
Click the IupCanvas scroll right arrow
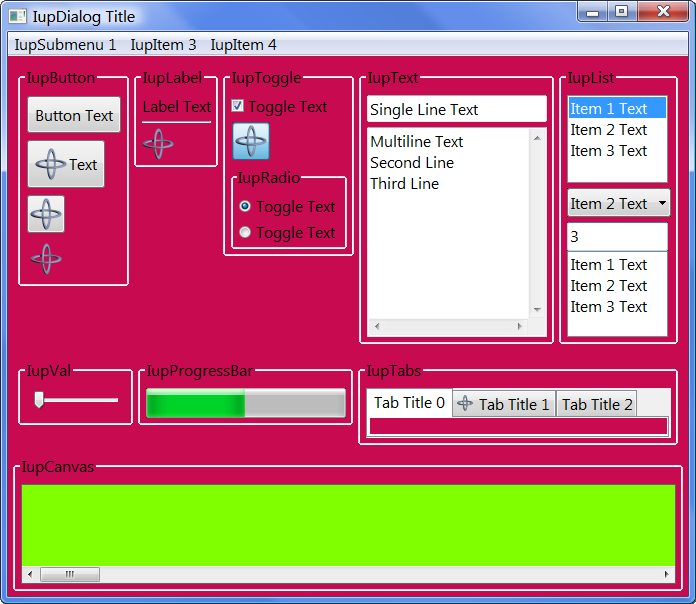[667, 574]
